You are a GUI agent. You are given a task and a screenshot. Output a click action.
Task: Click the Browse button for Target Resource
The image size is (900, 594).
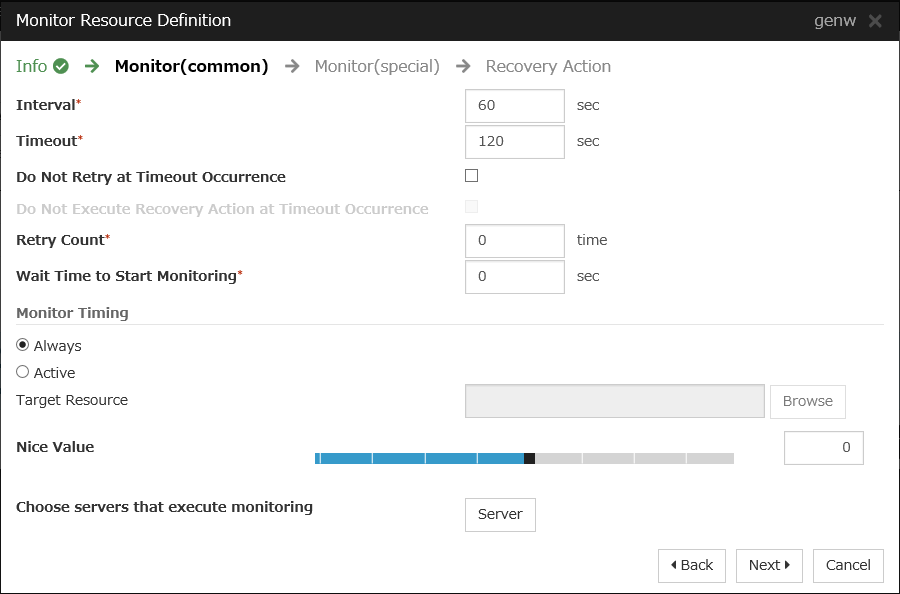(807, 401)
